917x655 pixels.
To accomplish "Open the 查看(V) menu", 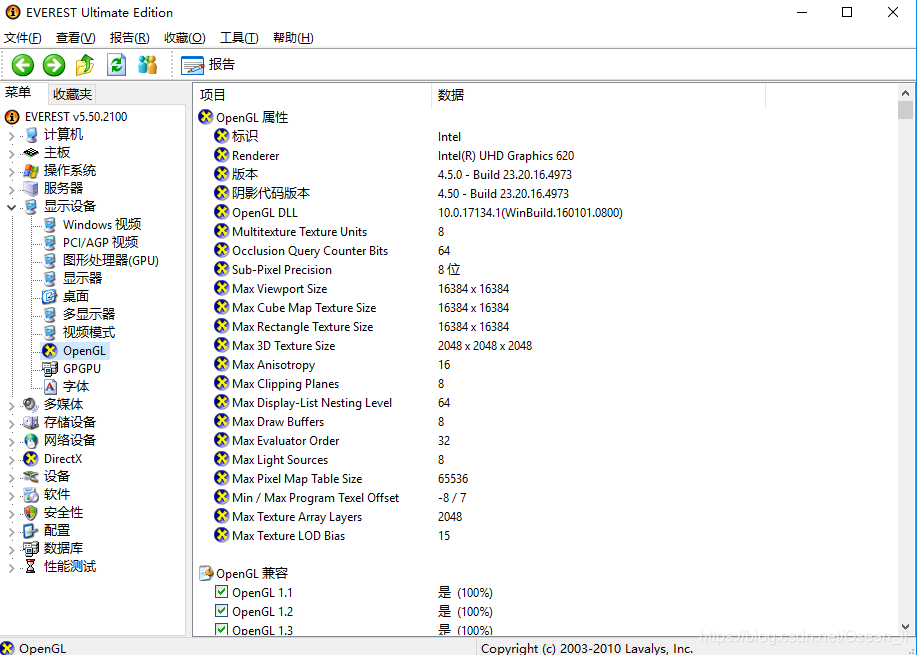I will (75, 38).
